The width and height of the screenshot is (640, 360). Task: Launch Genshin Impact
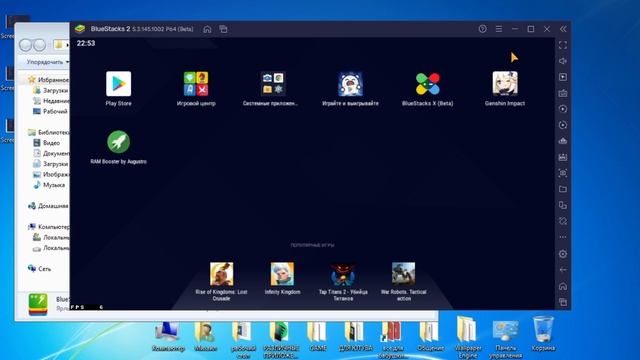[505, 84]
